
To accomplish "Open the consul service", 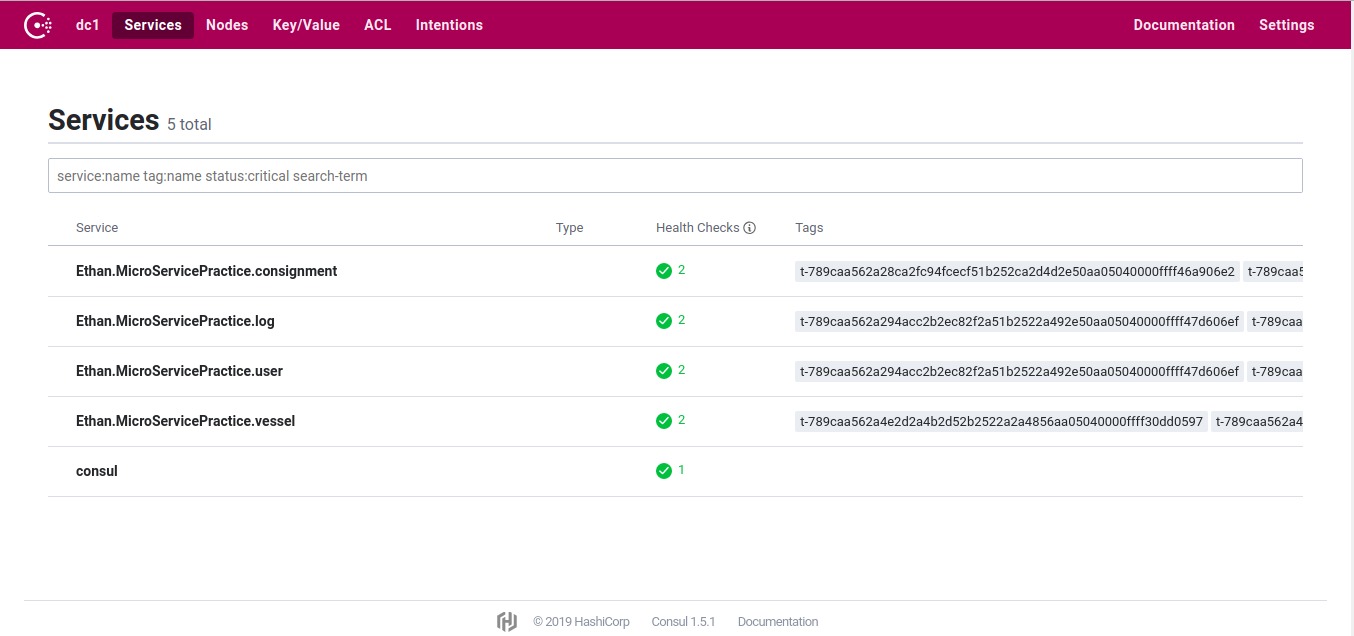I will point(97,471).
